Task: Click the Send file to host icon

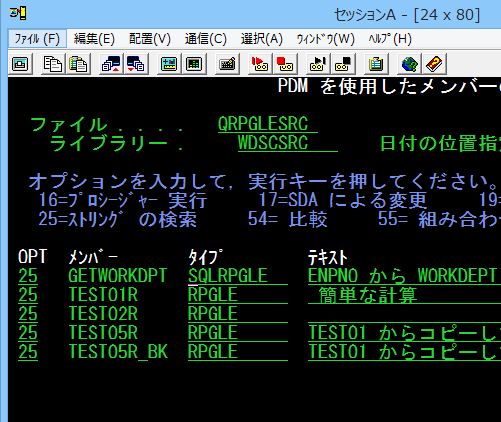Action: click(x=111, y=63)
